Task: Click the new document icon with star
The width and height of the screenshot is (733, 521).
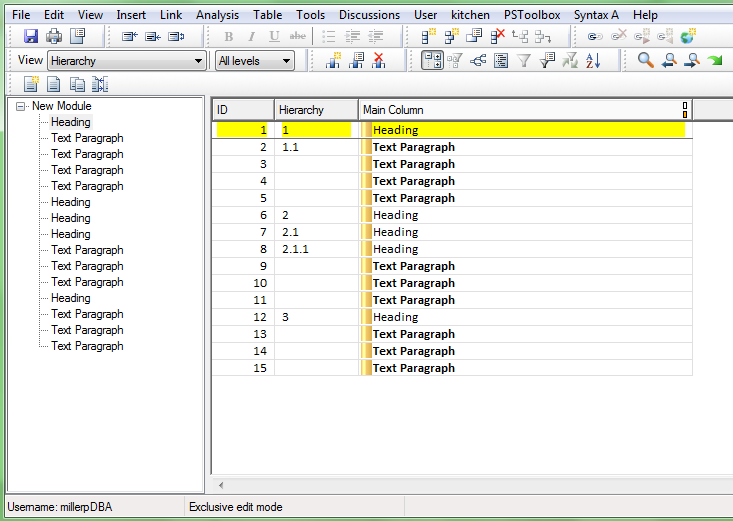Action: (31, 84)
